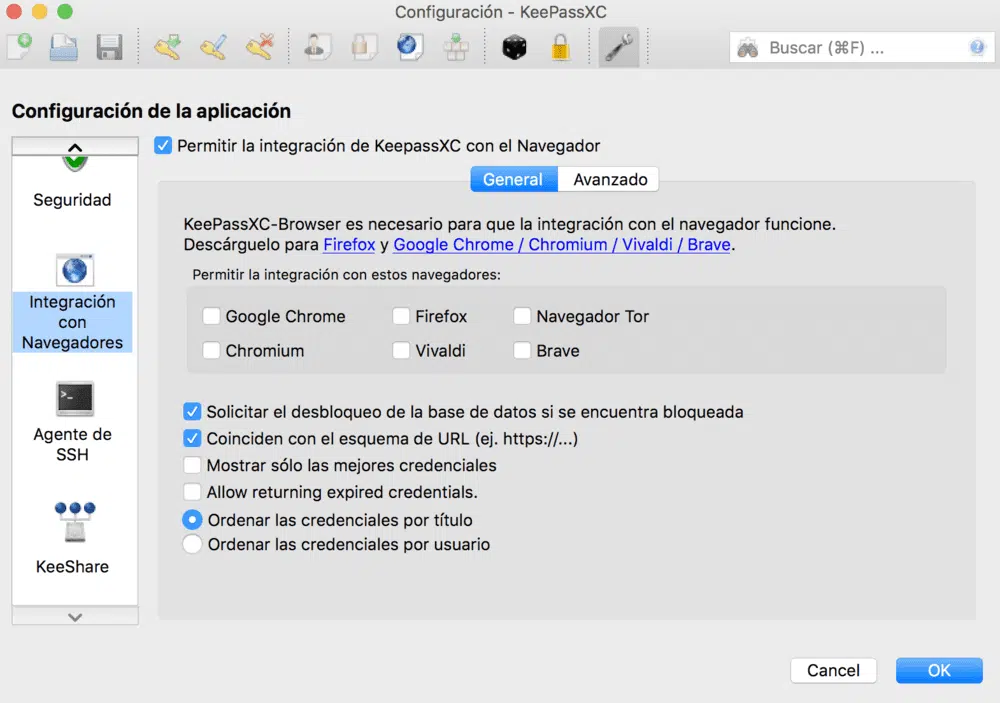Enable the Firefox browser checkbox

(401, 316)
